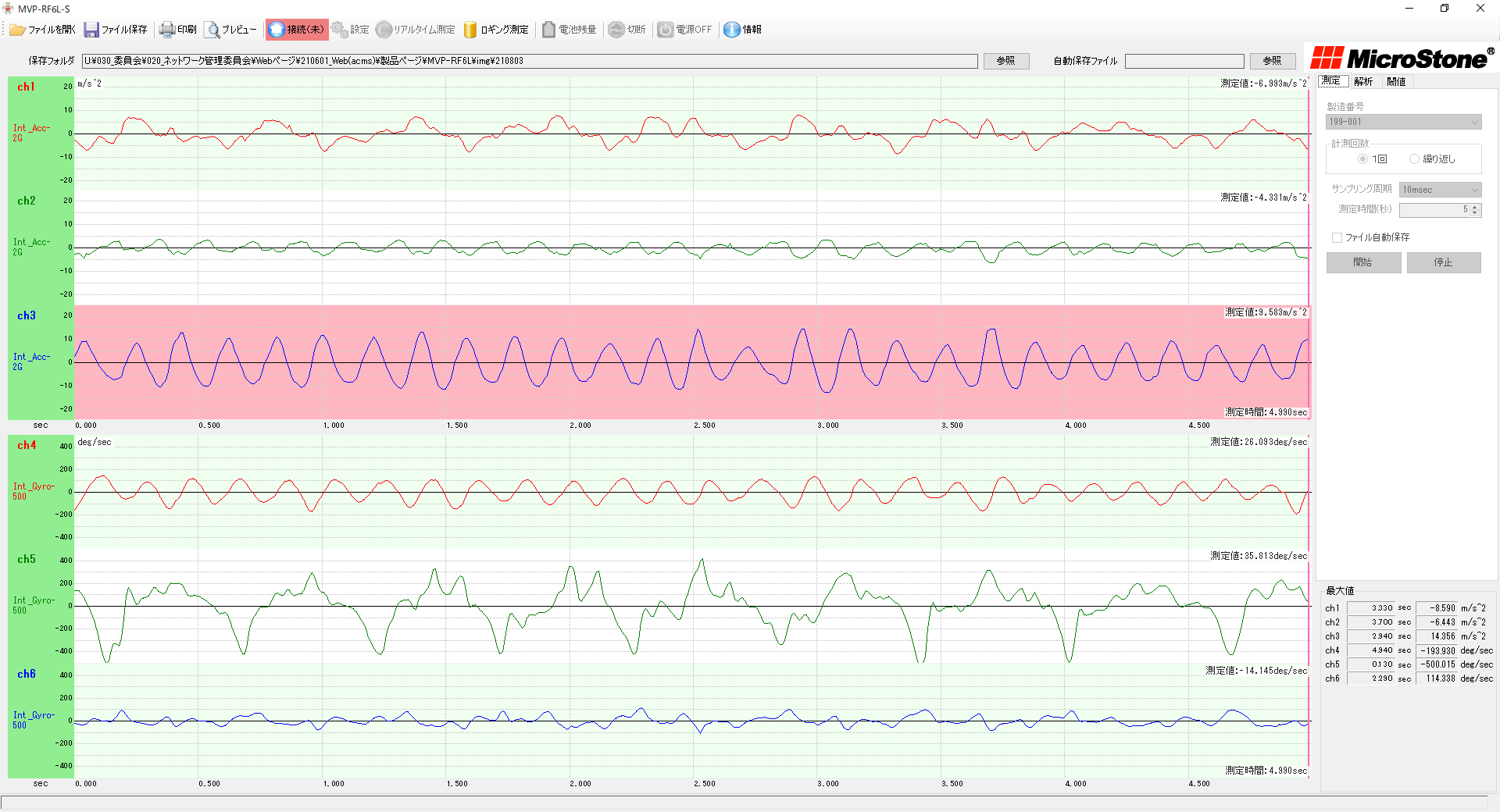Click the ch4 測定値 26.093deg/sec readout
This screenshot has height=812, width=1500.
1259,442
